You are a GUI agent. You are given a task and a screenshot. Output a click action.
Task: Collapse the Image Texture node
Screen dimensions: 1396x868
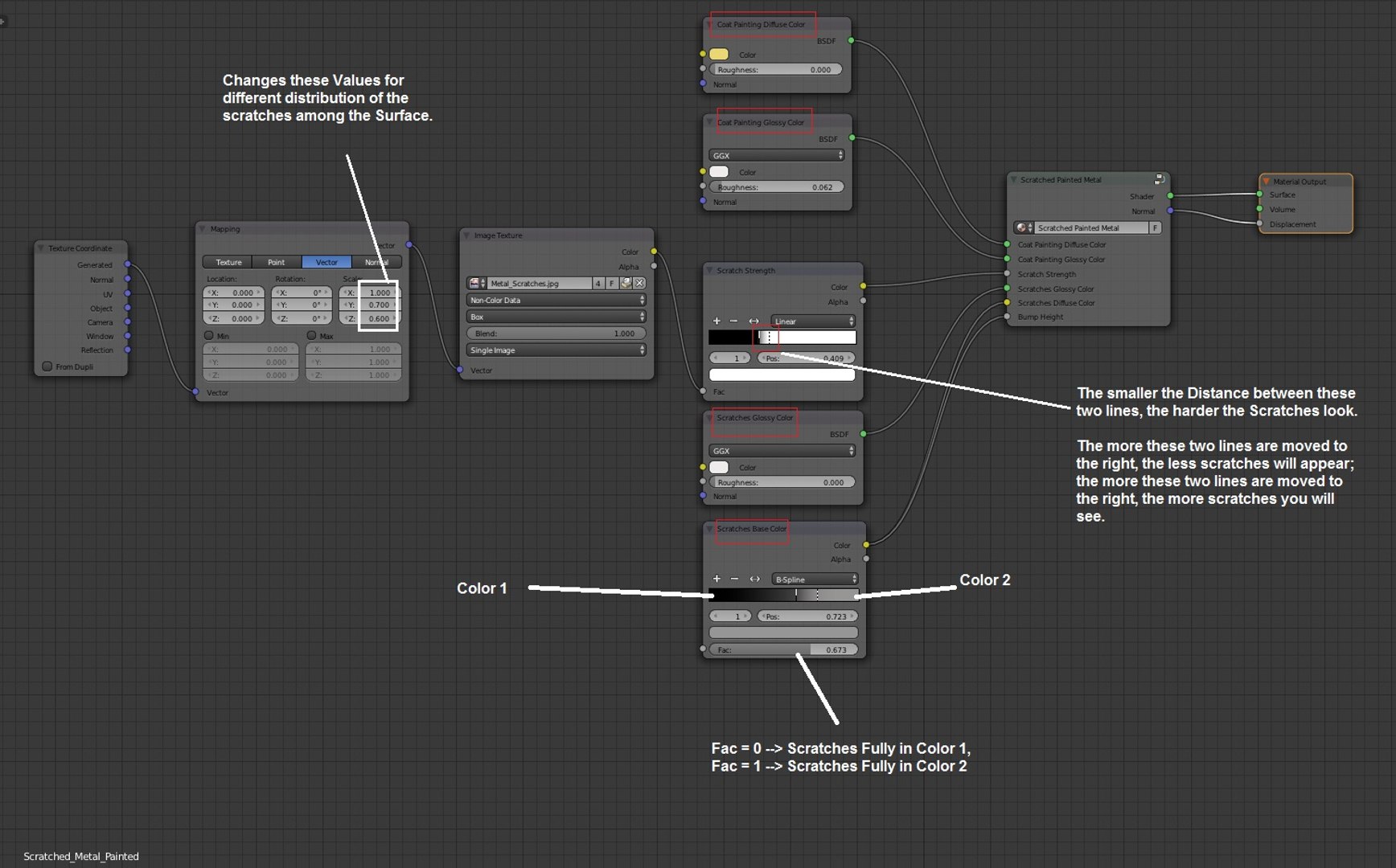click(x=466, y=235)
